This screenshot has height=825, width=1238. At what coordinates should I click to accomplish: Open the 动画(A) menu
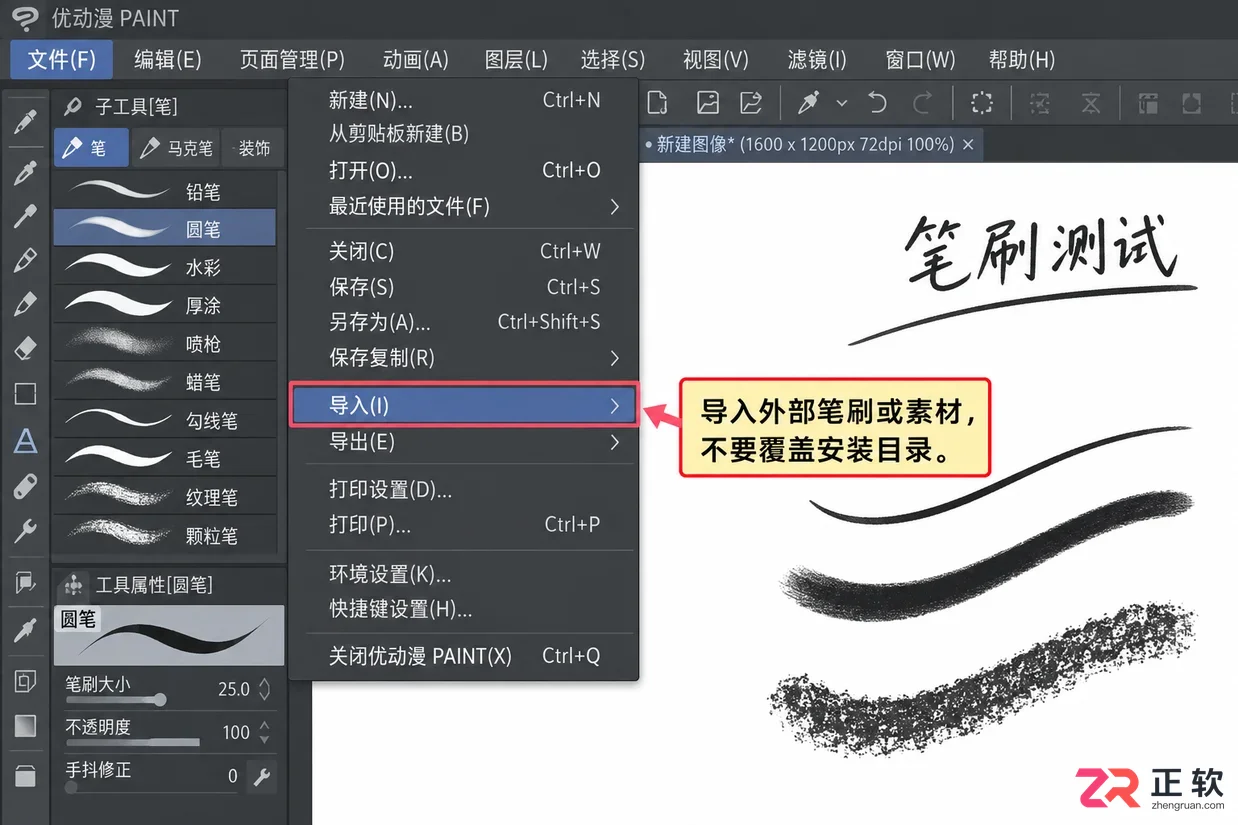click(415, 60)
